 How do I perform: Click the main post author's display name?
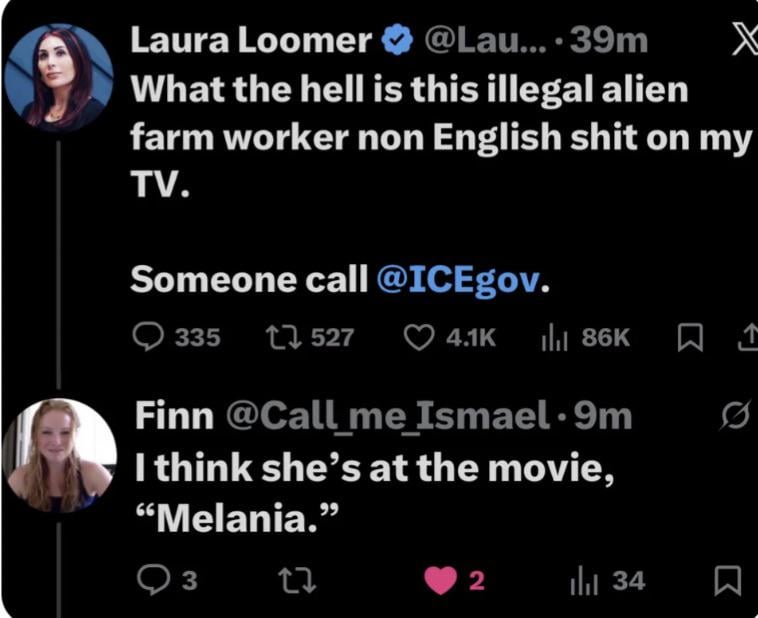tap(251, 40)
